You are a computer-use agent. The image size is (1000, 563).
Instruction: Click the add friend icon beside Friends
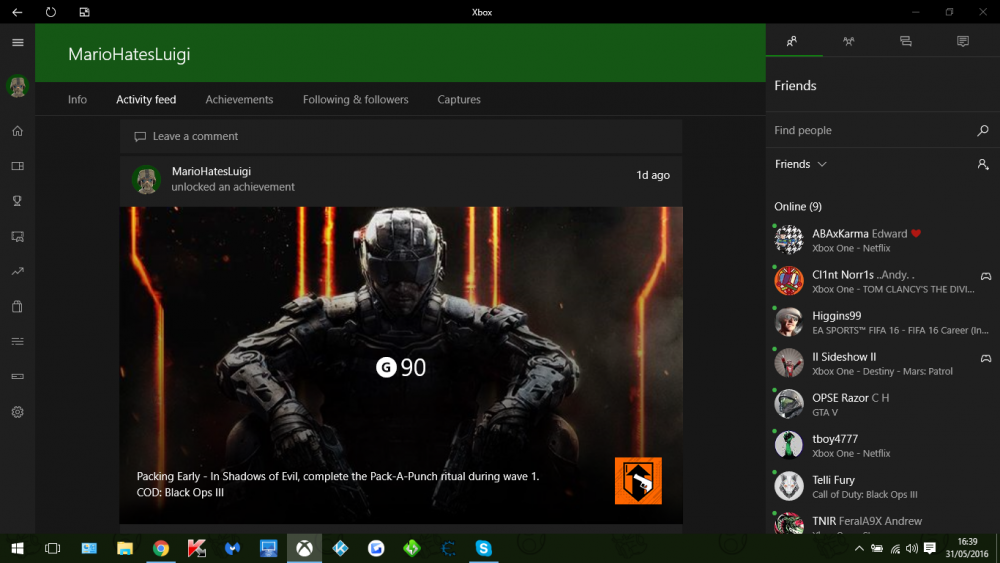(x=983, y=164)
